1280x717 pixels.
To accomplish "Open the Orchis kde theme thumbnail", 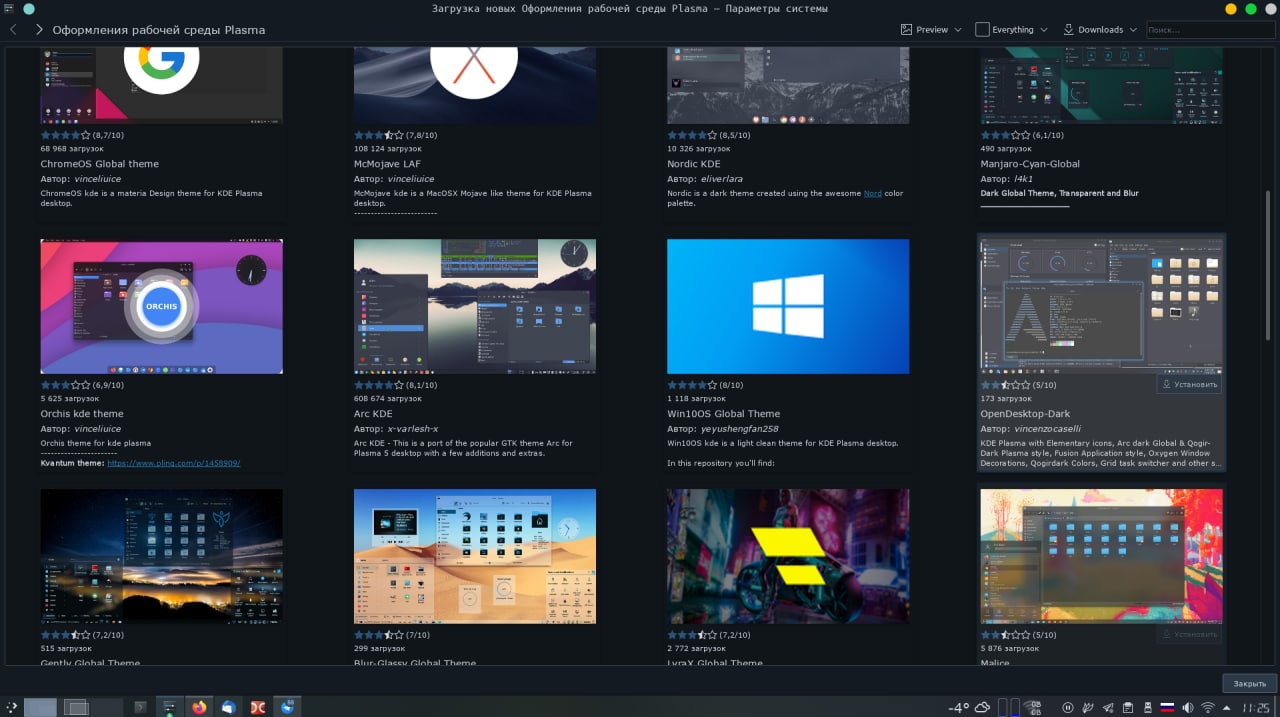I will click(x=161, y=306).
